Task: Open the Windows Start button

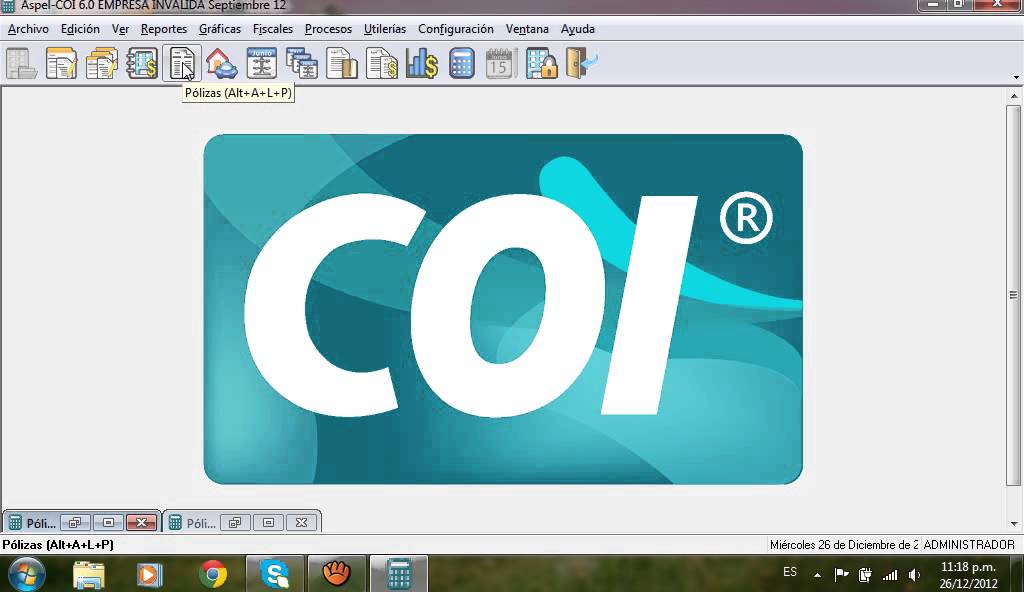Action: [27, 574]
